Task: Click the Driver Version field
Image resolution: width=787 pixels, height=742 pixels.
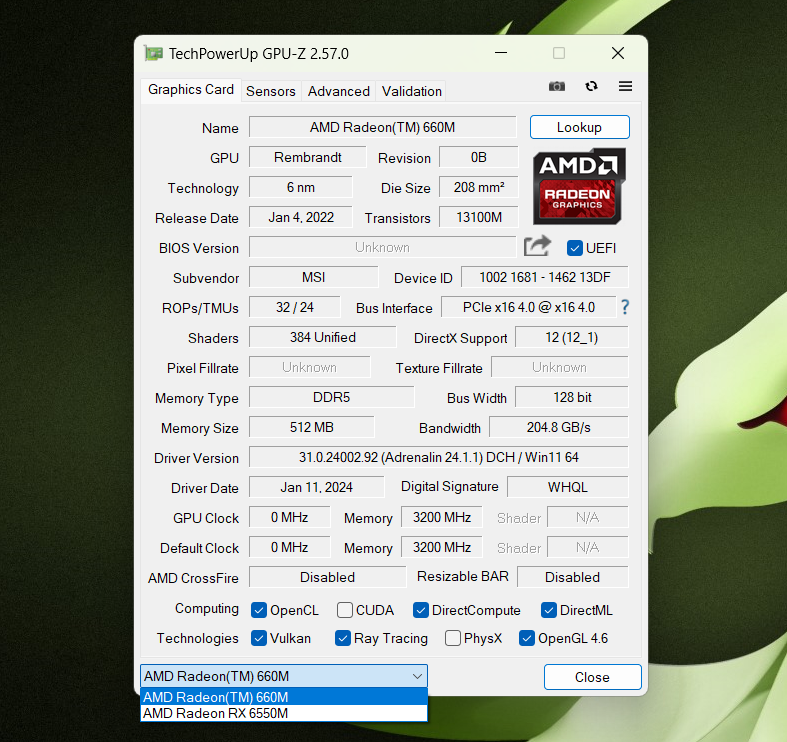Action: tap(439, 457)
